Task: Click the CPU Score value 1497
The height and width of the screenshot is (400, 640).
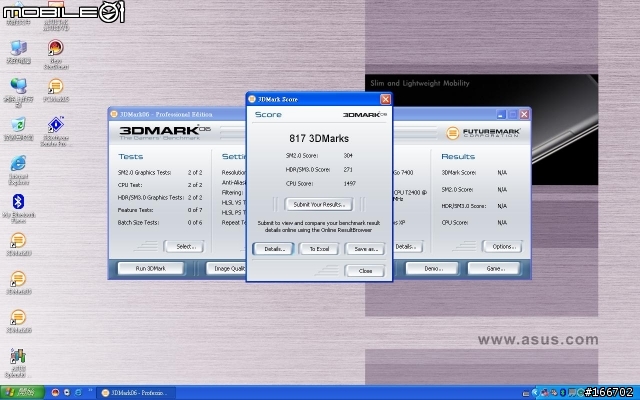Action: point(349,184)
